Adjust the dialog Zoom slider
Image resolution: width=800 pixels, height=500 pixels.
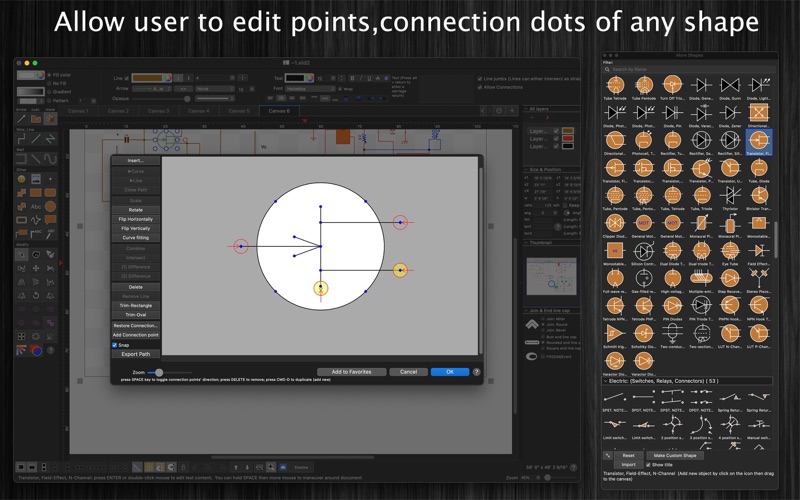(159, 373)
